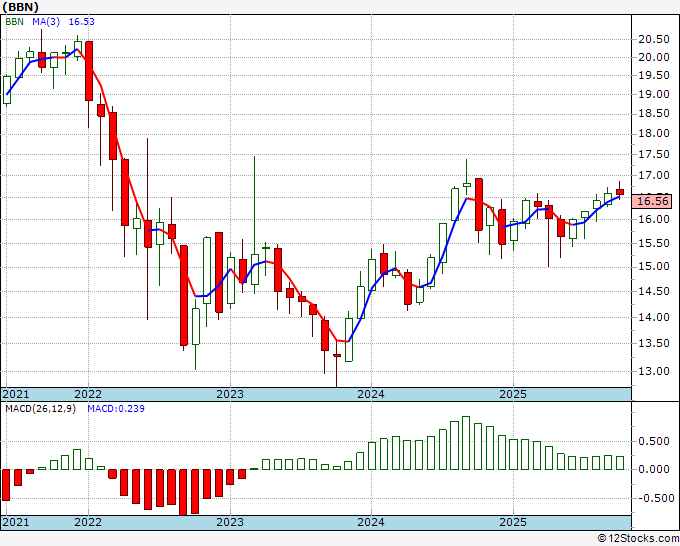Click the 17.00 price axis label
Image resolution: width=680 pixels, height=546 pixels.
coord(654,176)
